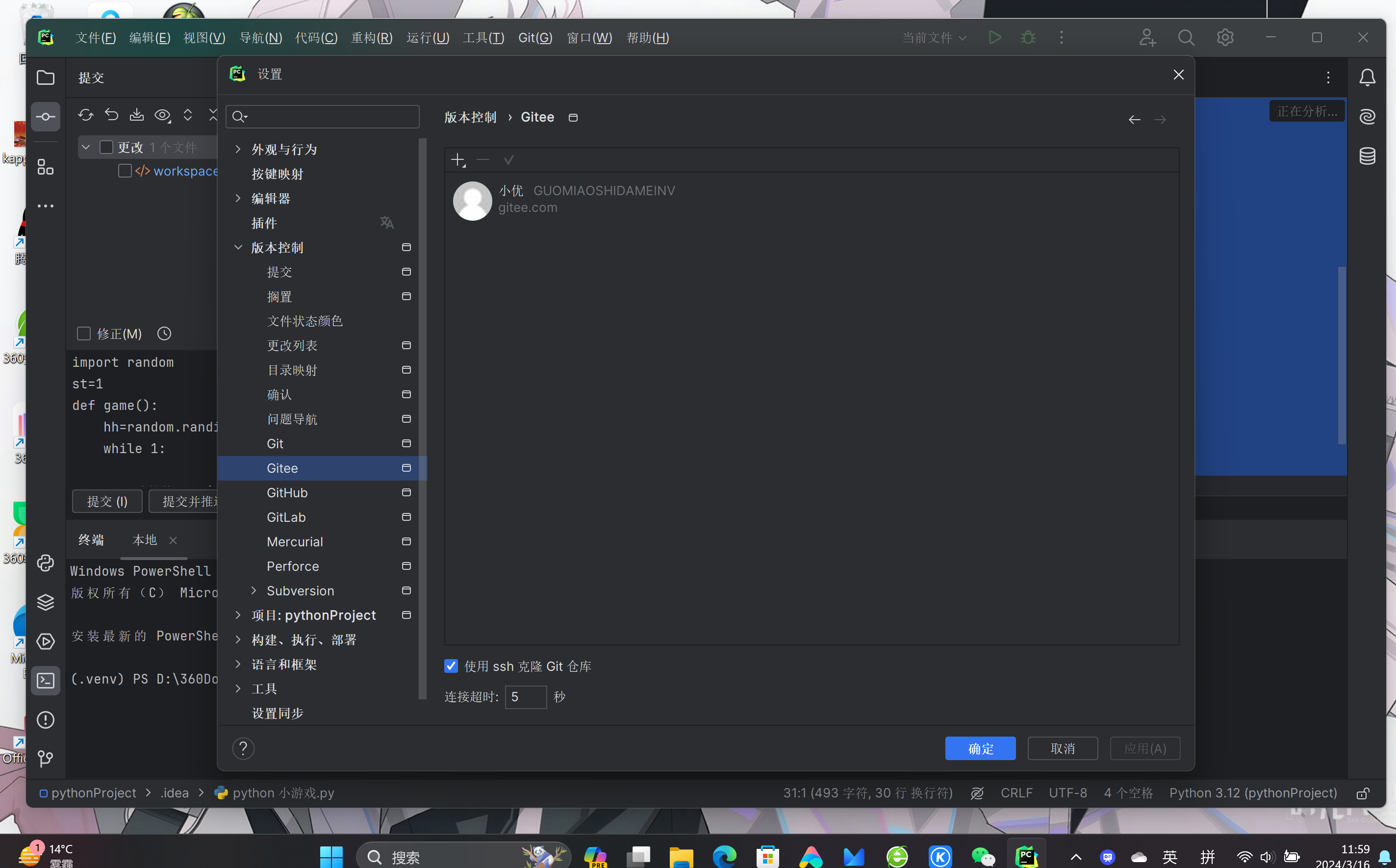Expand the Subversion settings node
This screenshot has height=868, width=1396.
[x=254, y=591]
